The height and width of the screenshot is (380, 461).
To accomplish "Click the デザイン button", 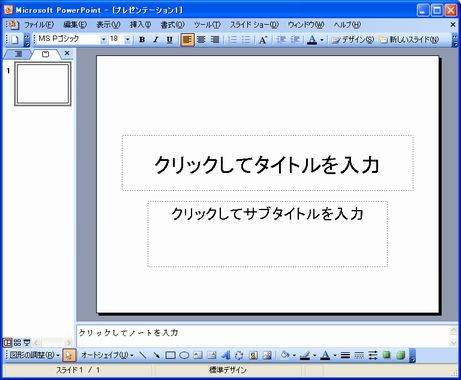I will tap(353, 40).
